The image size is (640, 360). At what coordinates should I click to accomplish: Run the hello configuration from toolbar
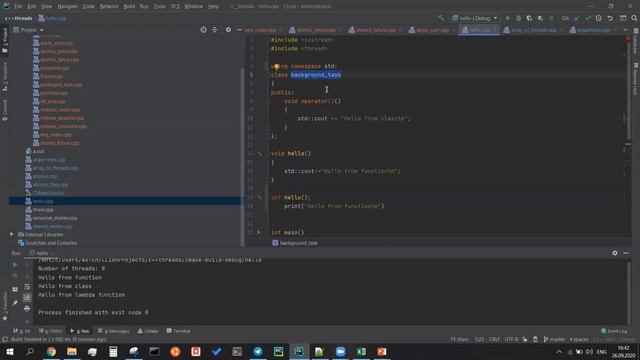(508, 18)
